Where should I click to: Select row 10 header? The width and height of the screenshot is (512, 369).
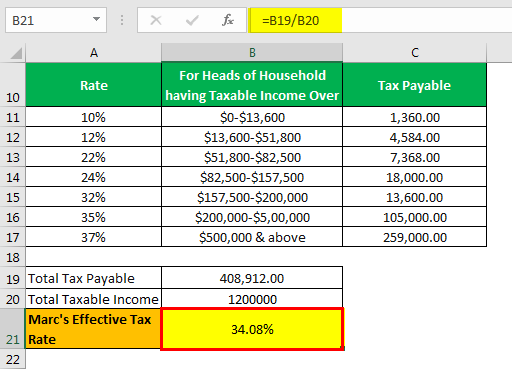13,85
